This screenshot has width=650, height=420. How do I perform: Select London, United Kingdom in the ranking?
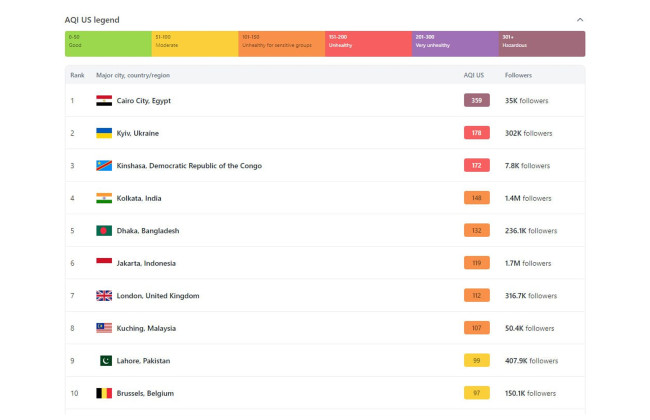[x=158, y=296]
